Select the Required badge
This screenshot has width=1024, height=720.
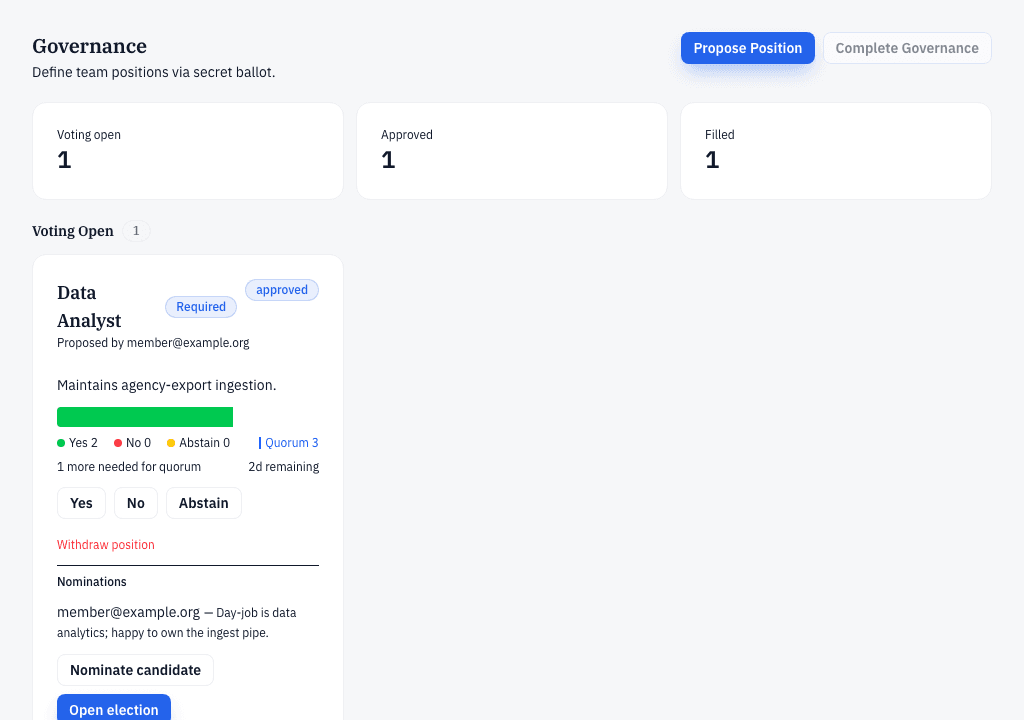200,307
